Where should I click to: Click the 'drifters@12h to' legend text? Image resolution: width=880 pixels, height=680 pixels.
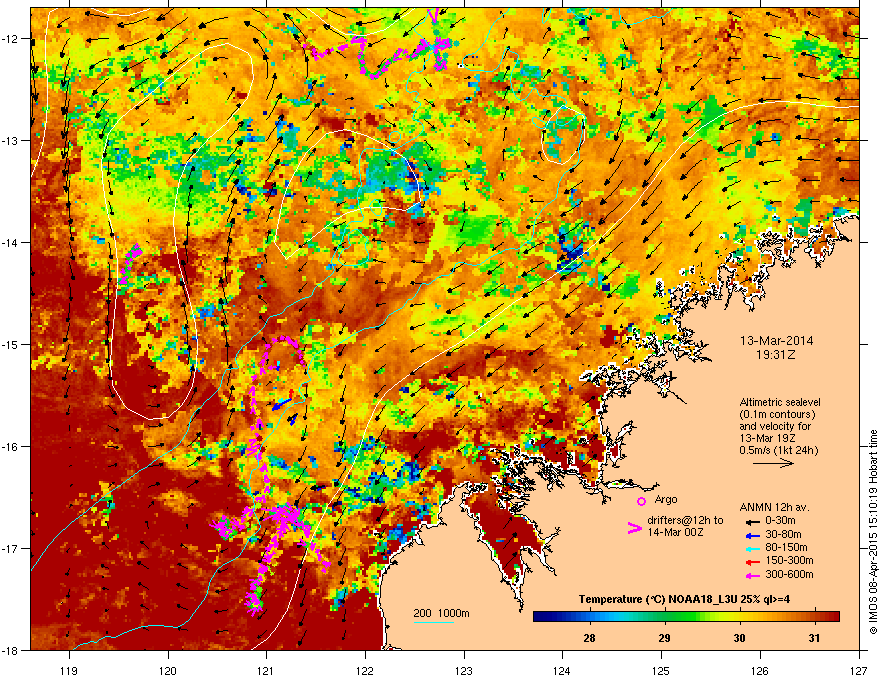point(685,521)
